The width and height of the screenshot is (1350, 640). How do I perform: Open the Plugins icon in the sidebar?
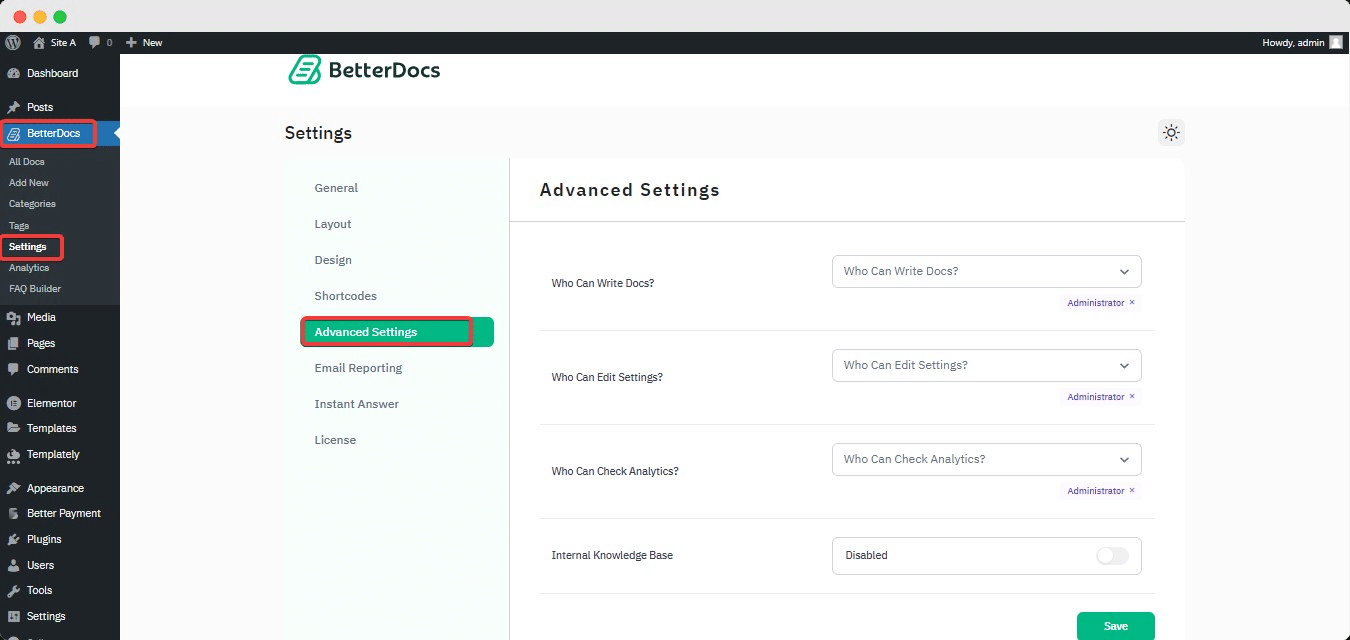14,539
